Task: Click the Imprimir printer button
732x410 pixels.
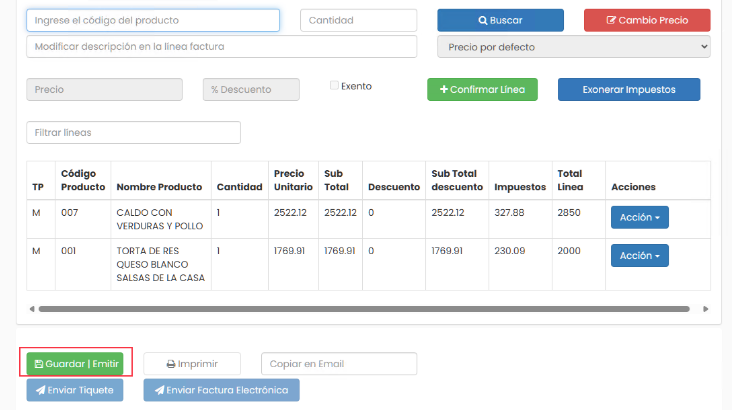Action: (192, 363)
